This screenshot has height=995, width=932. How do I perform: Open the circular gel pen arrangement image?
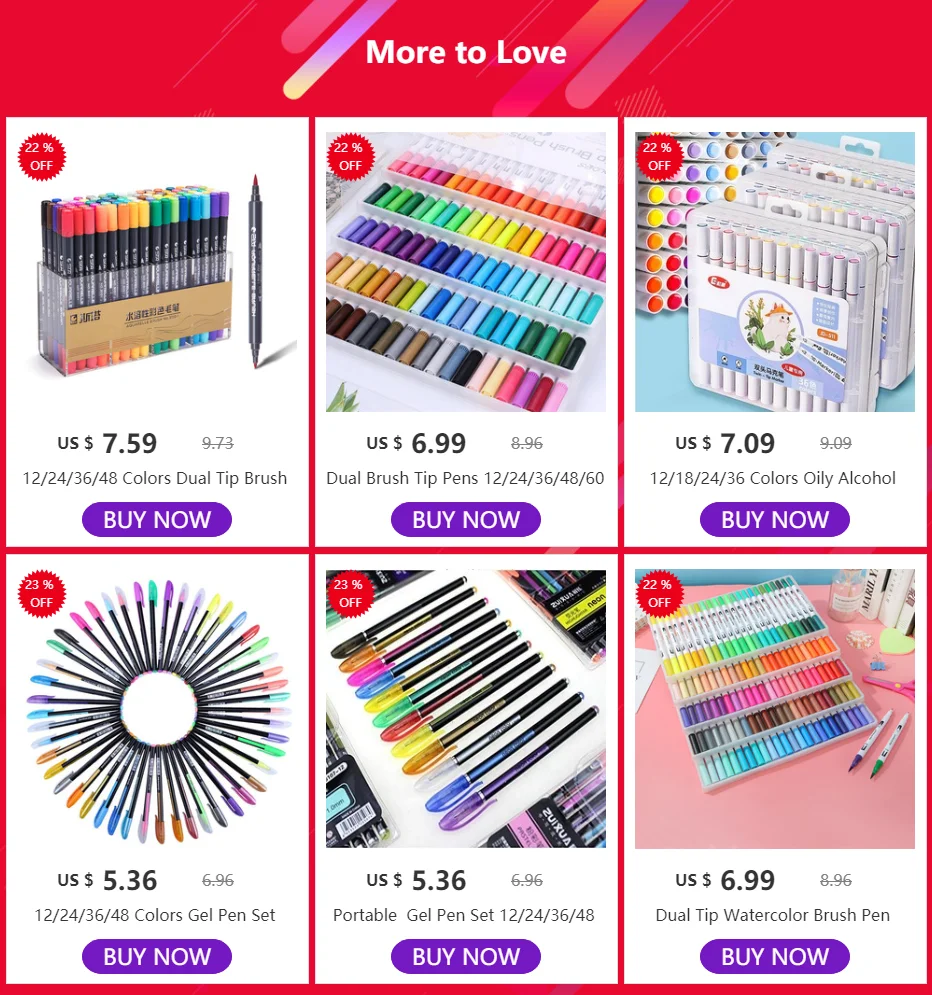pos(157,709)
